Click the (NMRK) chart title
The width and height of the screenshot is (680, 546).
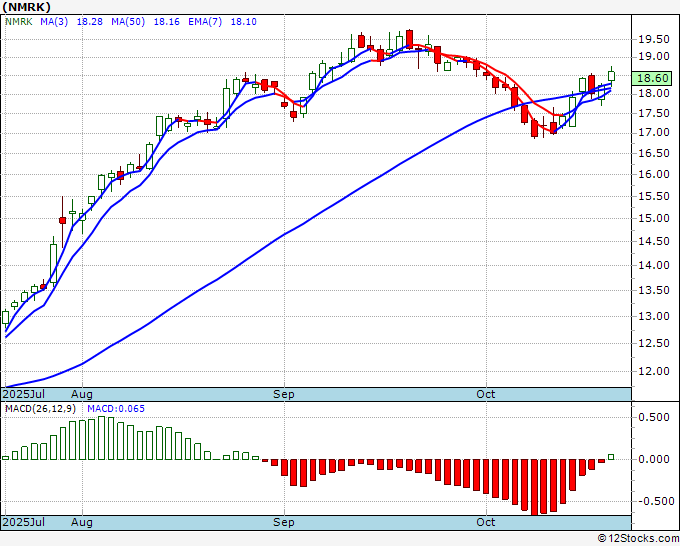(26, 7)
